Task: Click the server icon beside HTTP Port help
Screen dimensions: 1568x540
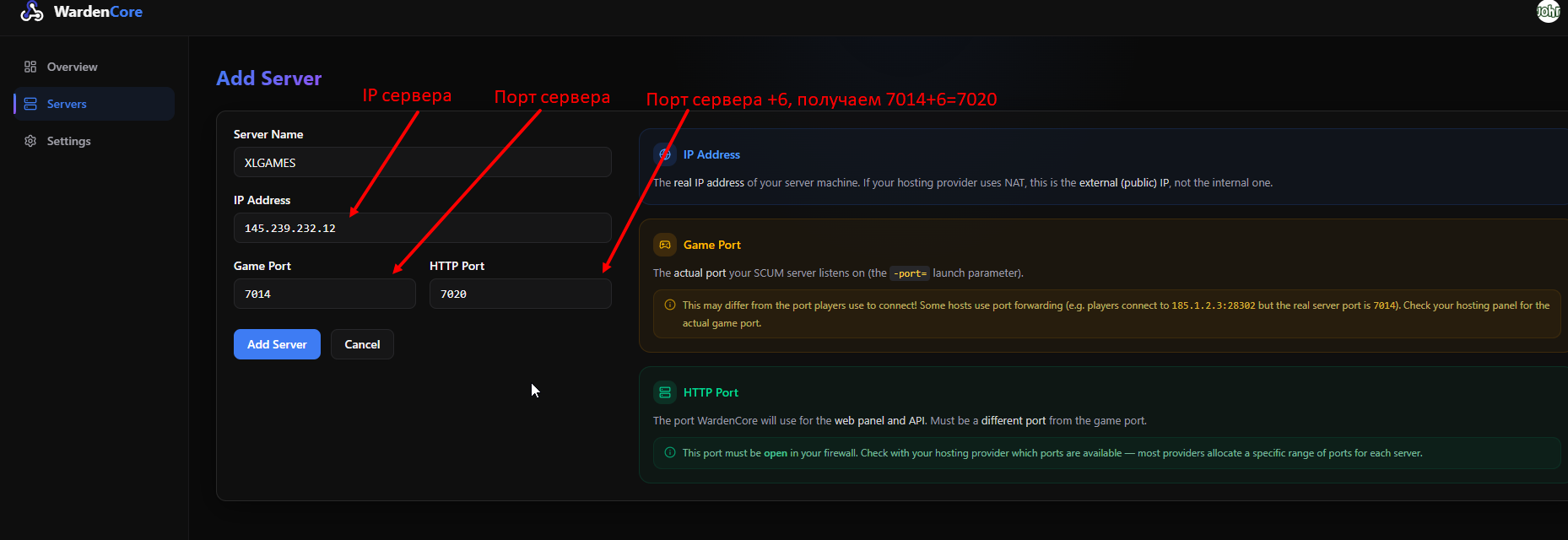Action: 665,392
